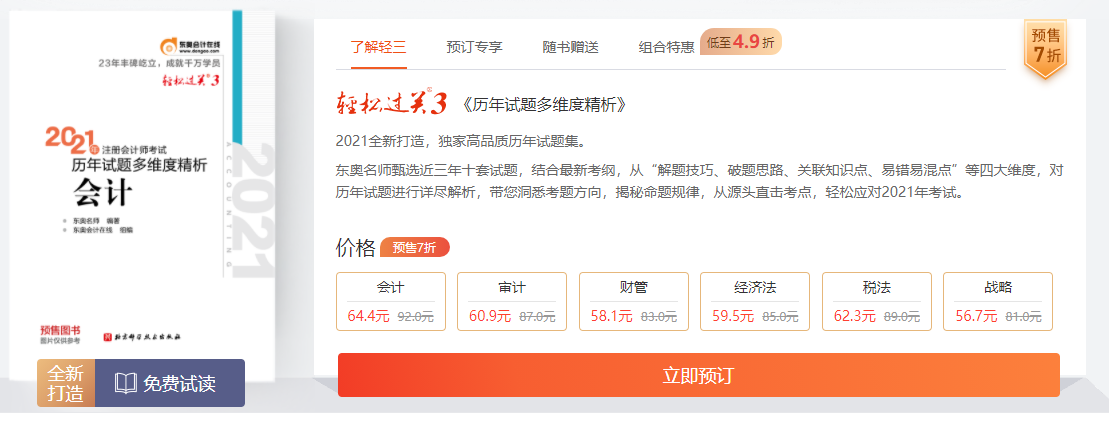Click the 低至4.9折 discount badge

[740, 42]
